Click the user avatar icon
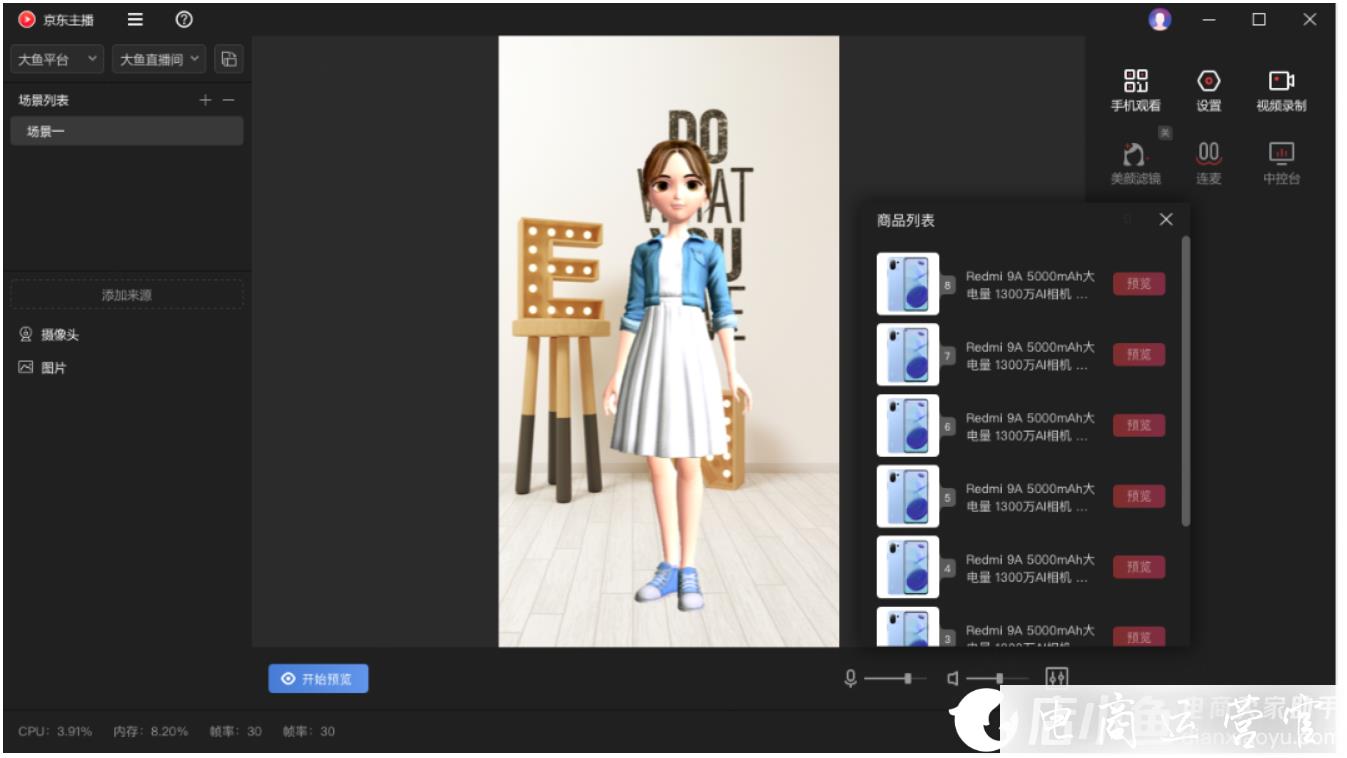Screen dimensions: 1347x758 coord(1160,20)
